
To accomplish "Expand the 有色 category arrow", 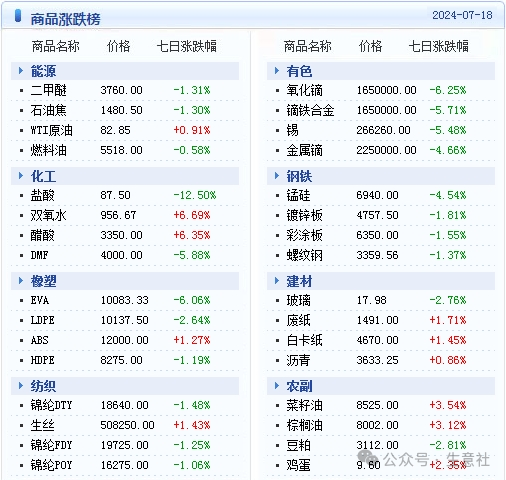I will tap(277, 71).
